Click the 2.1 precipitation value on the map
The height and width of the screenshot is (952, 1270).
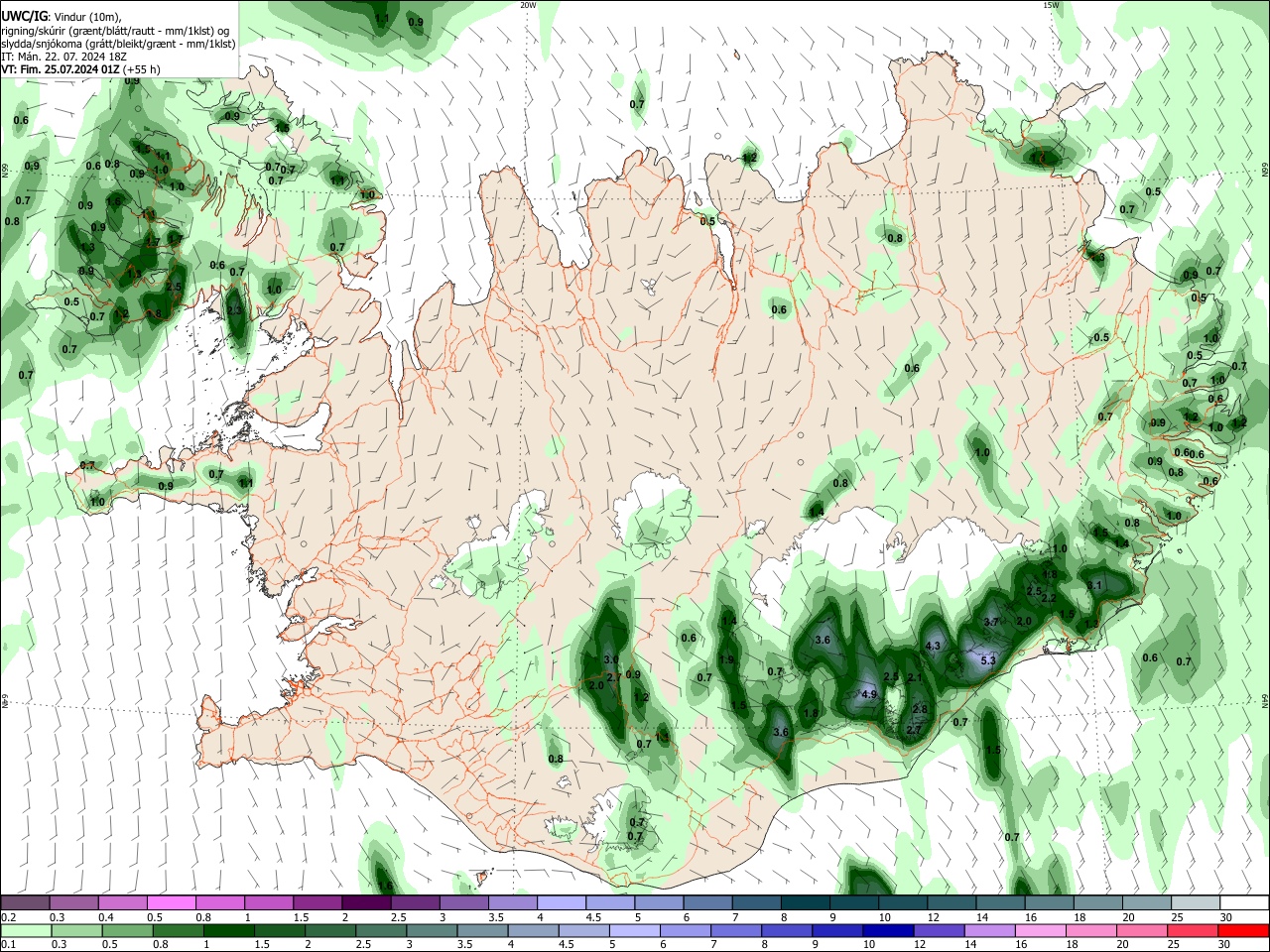pyautogui.click(x=916, y=677)
